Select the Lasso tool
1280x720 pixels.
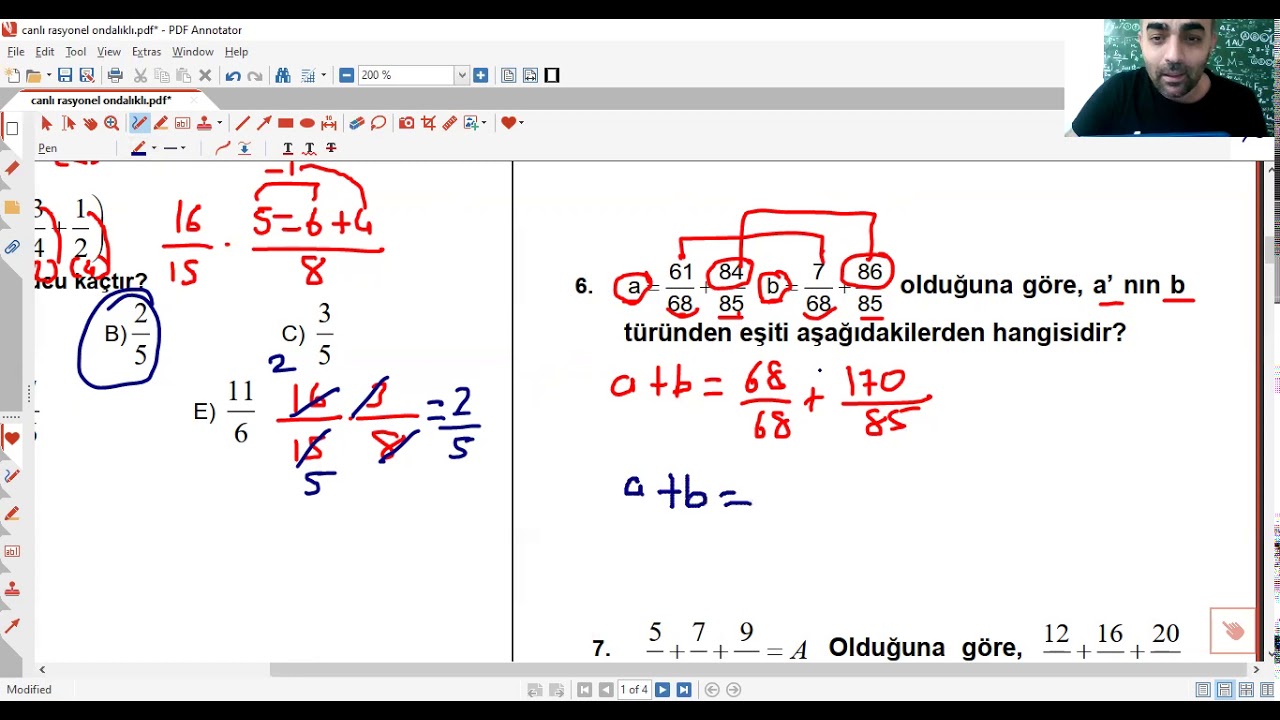click(x=378, y=123)
